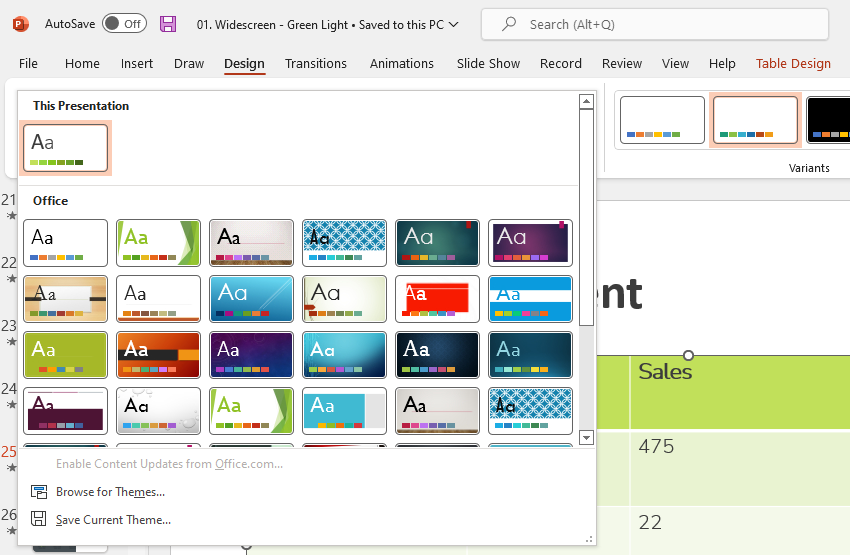Switch to the Table Design tab
This screenshot has width=850, height=555.
tap(793, 63)
